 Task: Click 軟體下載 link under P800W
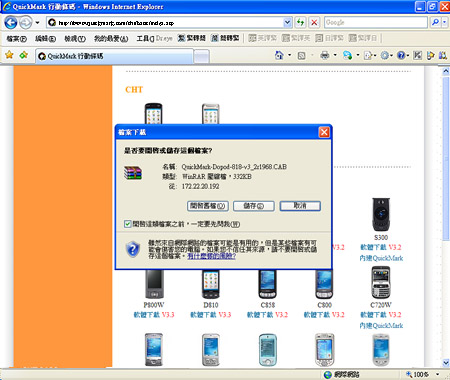[146, 315]
